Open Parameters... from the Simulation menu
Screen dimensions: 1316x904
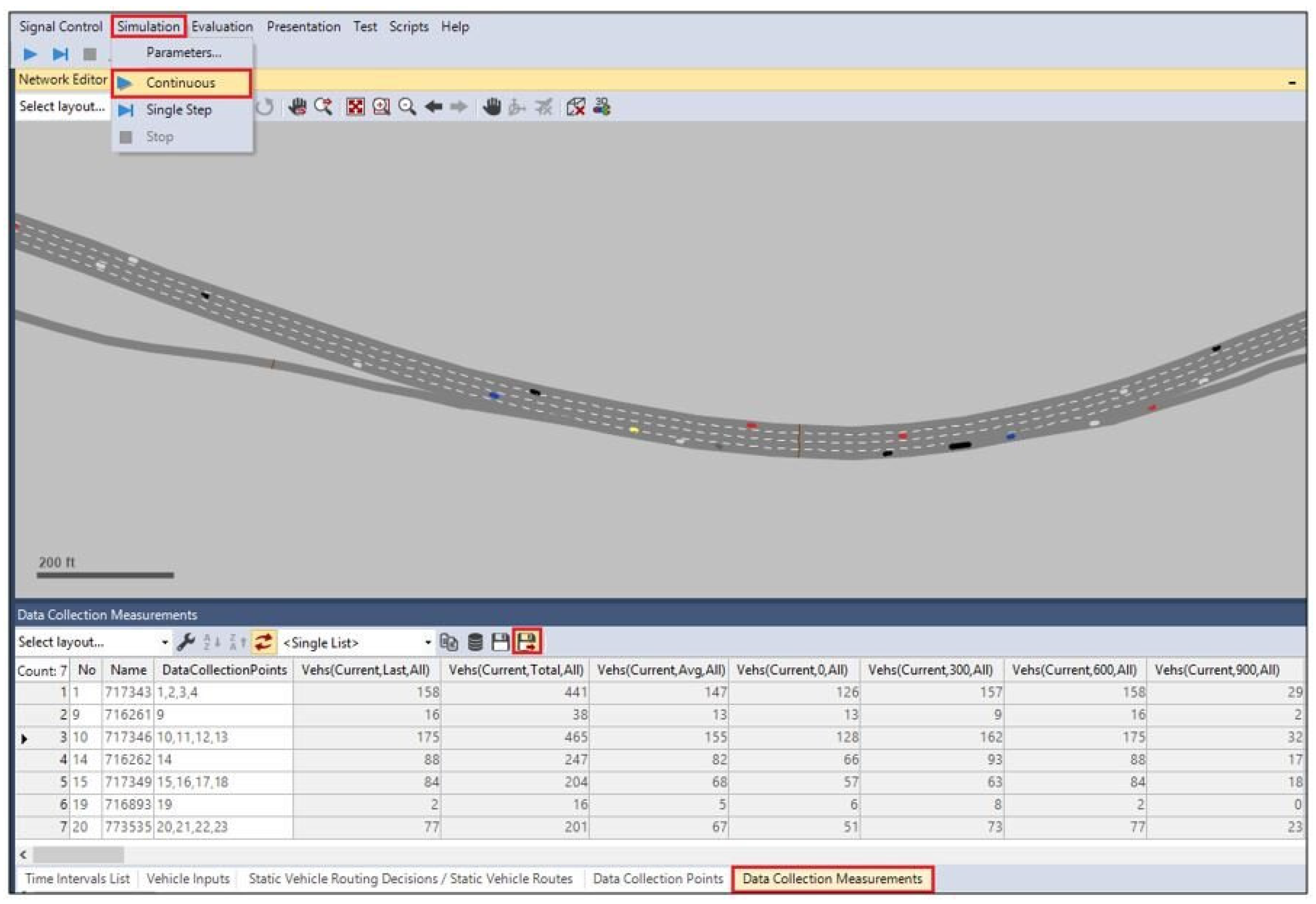pyautogui.click(x=183, y=53)
